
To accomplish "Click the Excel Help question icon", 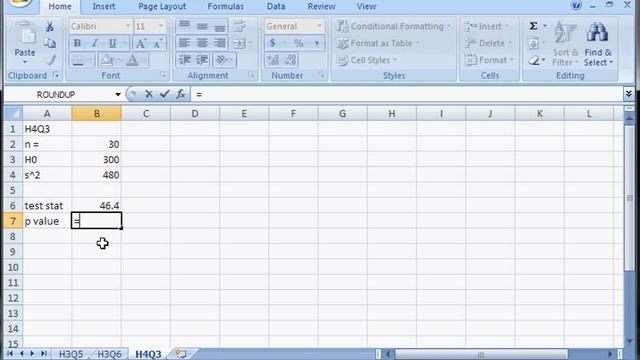I will (576, 5).
